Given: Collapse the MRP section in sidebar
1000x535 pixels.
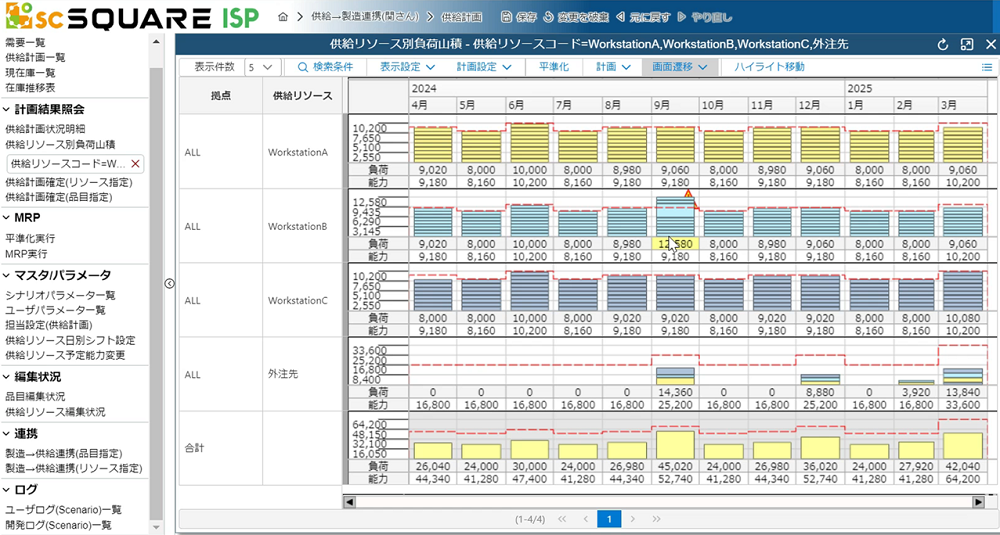Looking at the screenshot, I should [x=7, y=218].
